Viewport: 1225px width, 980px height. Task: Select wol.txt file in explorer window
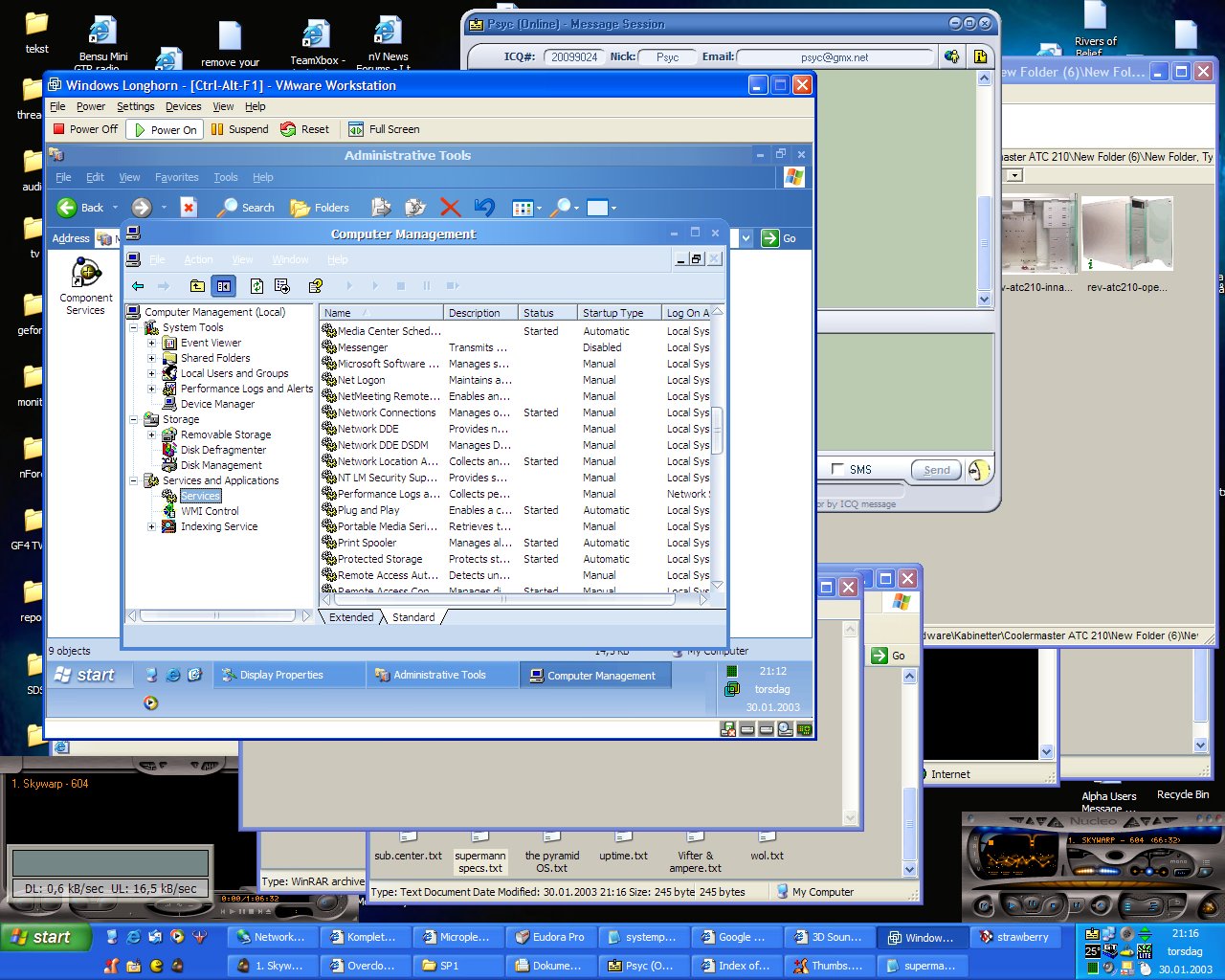coord(767,849)
